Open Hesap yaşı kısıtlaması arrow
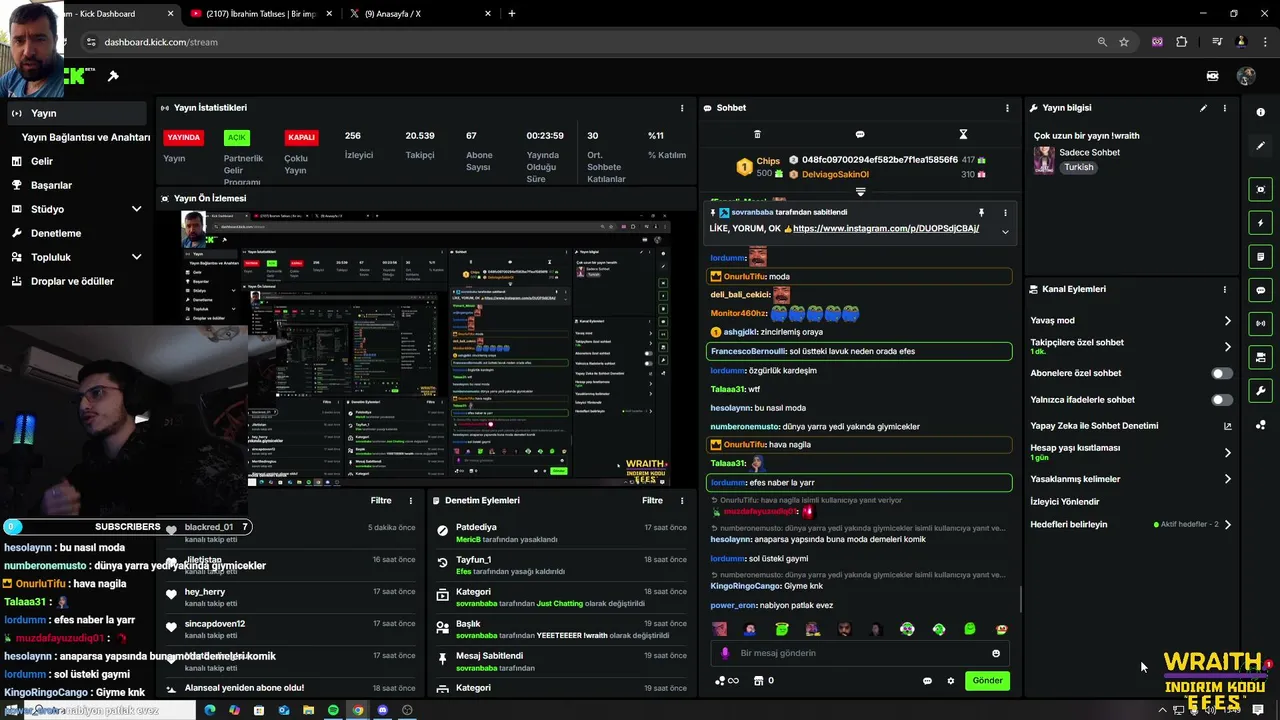Screen dimensions: 1280x720 coord(1227,452)
